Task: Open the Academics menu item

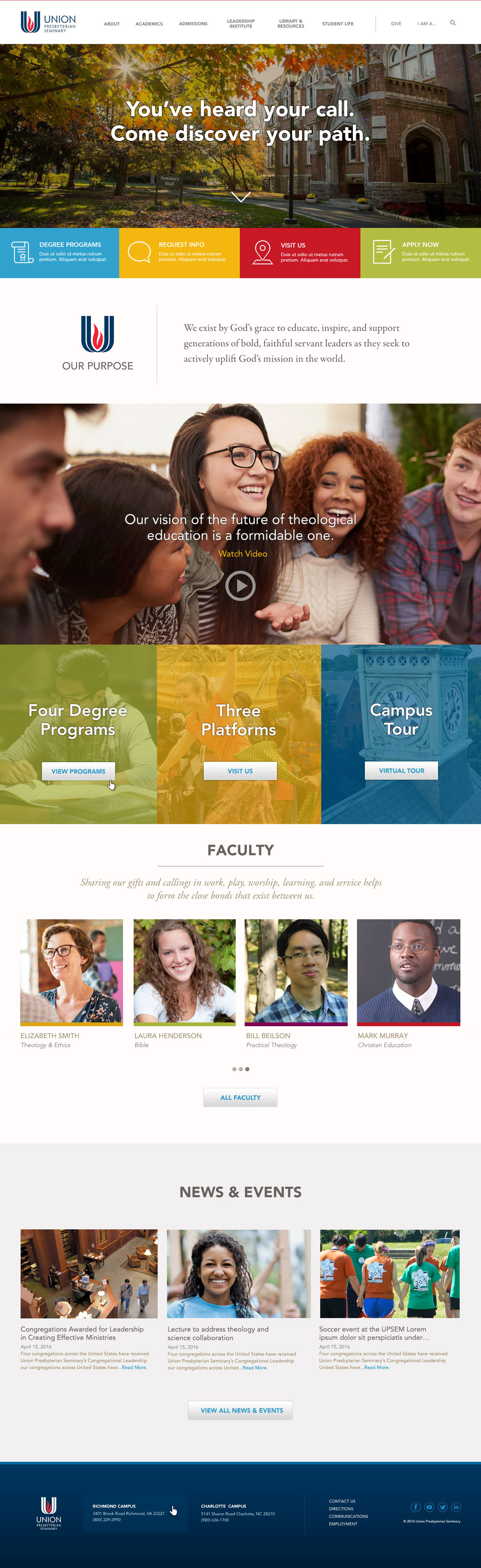Action: 149,24
